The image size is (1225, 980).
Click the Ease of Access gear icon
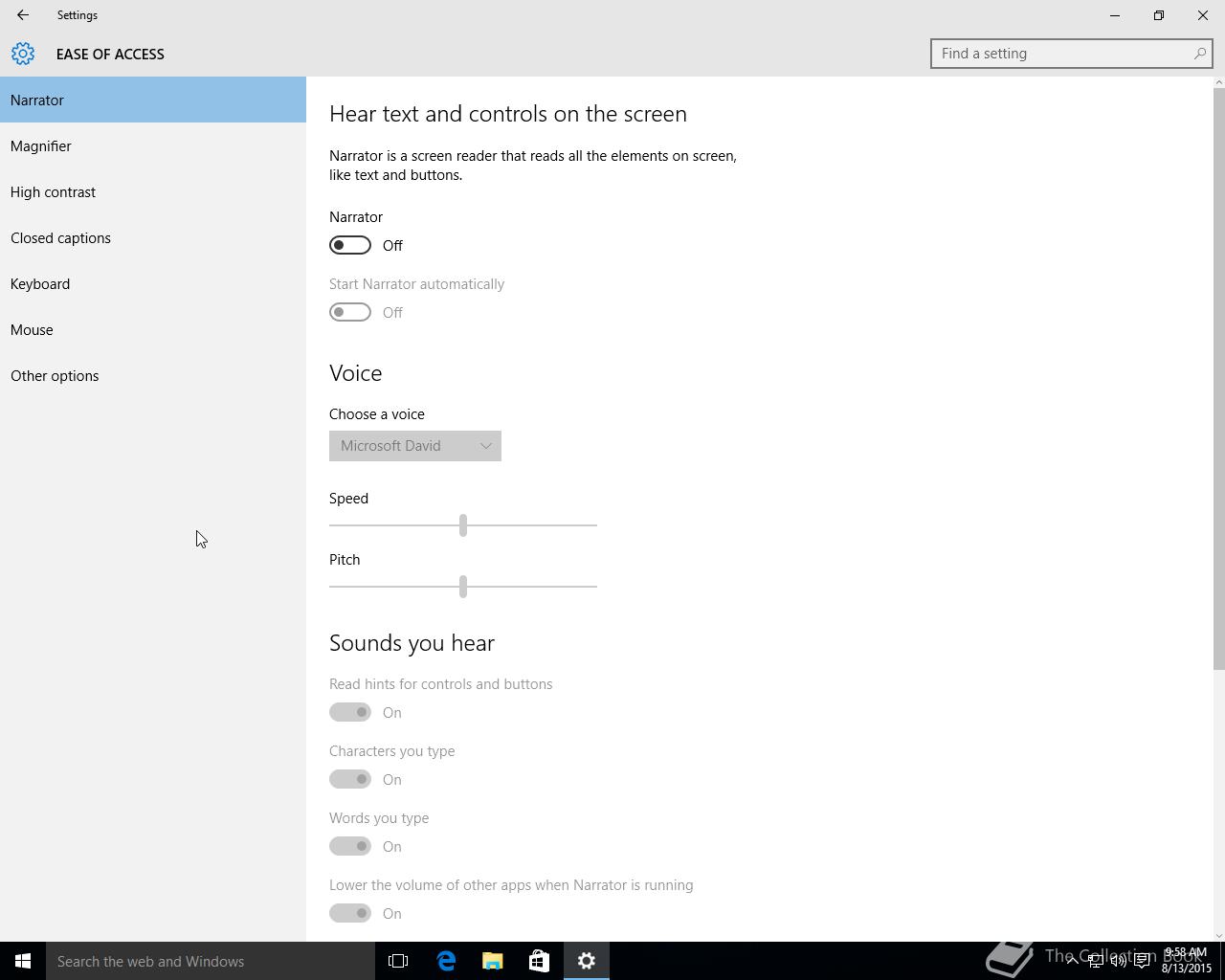(23, 54)
